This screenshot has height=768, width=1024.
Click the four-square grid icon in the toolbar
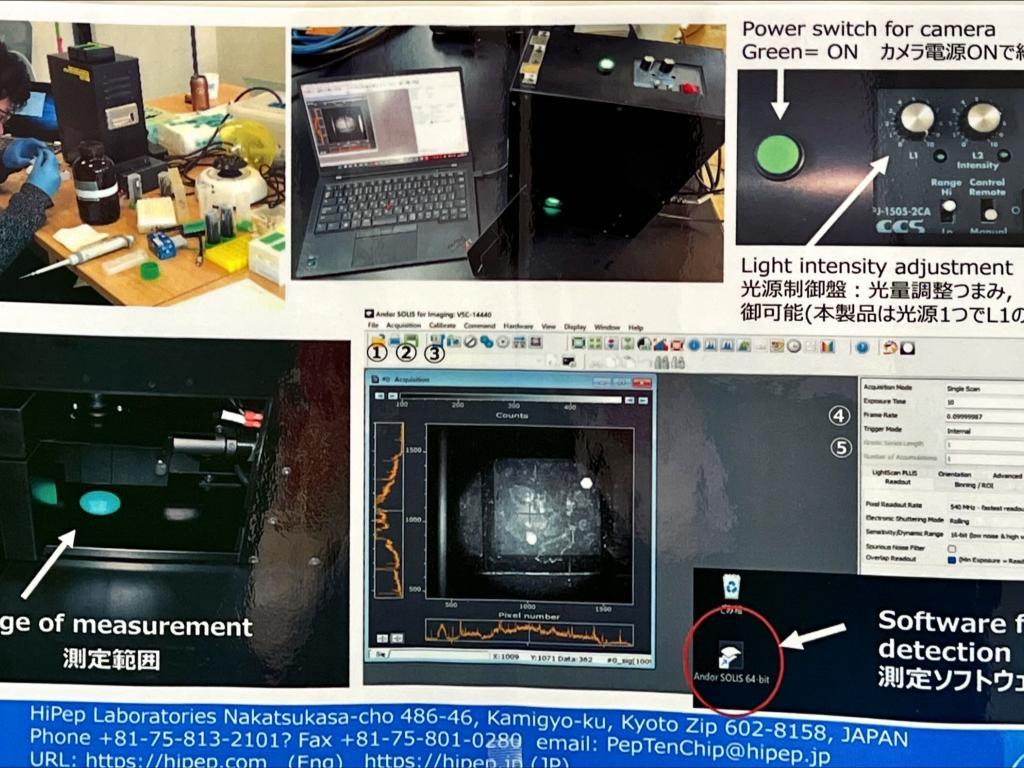click(594, 344)
